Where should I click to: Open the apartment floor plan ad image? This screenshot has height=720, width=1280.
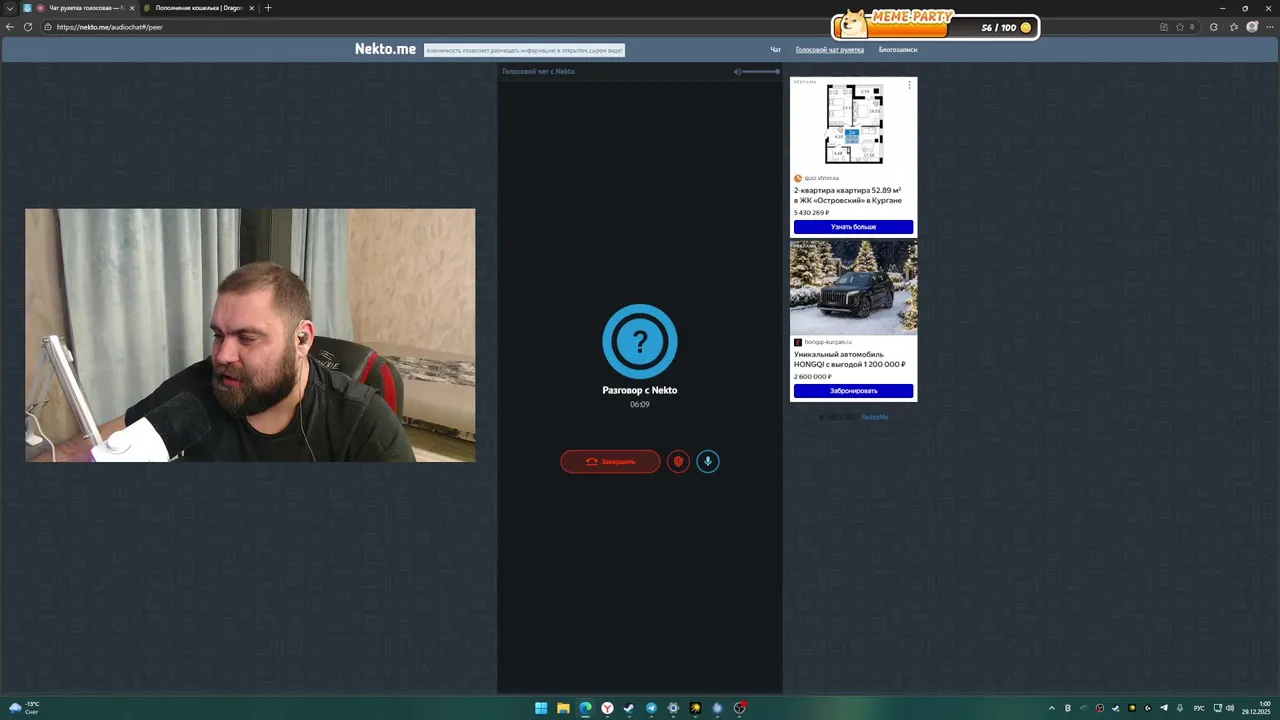(x=853, y=124)
